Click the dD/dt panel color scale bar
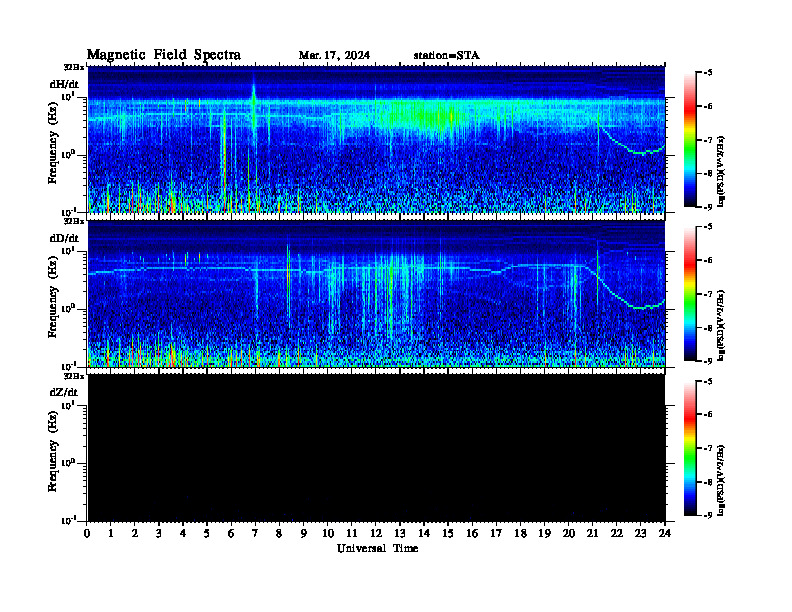This screenshot has width=792, height=612. [x=690, y=294]
